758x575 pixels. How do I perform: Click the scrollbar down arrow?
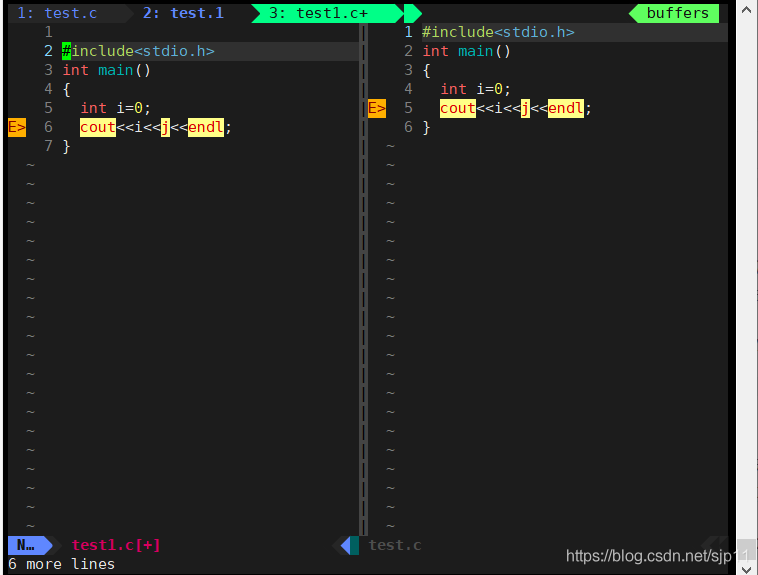pyautogui.click(x=746, y=569)
